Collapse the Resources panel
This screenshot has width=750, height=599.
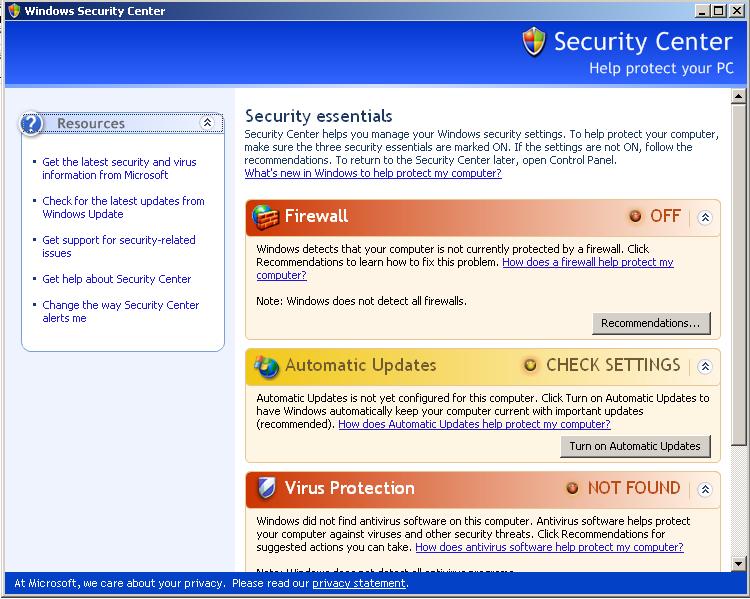(207, 123)
